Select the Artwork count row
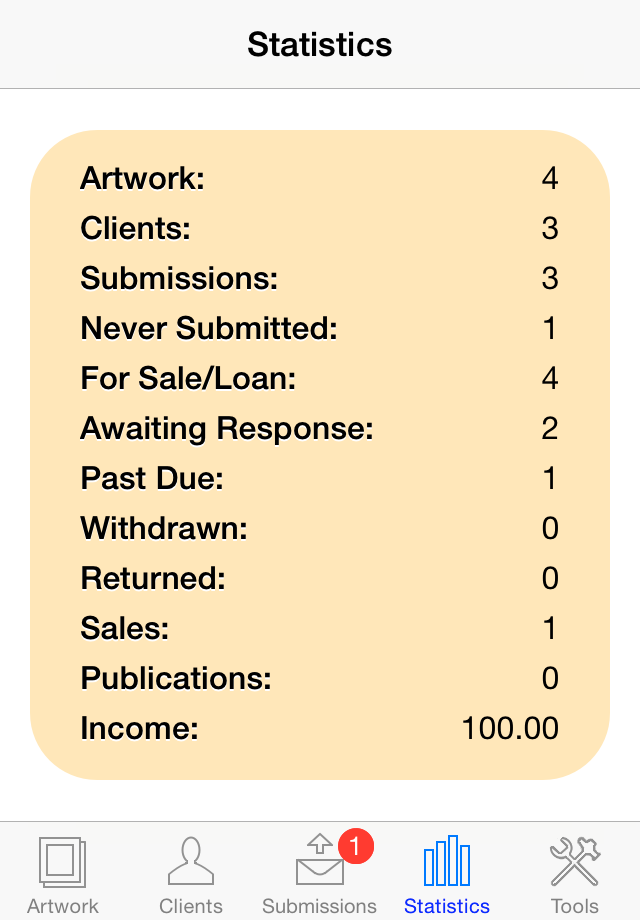Viewport: 640px width, 920px height. (320, 178)
